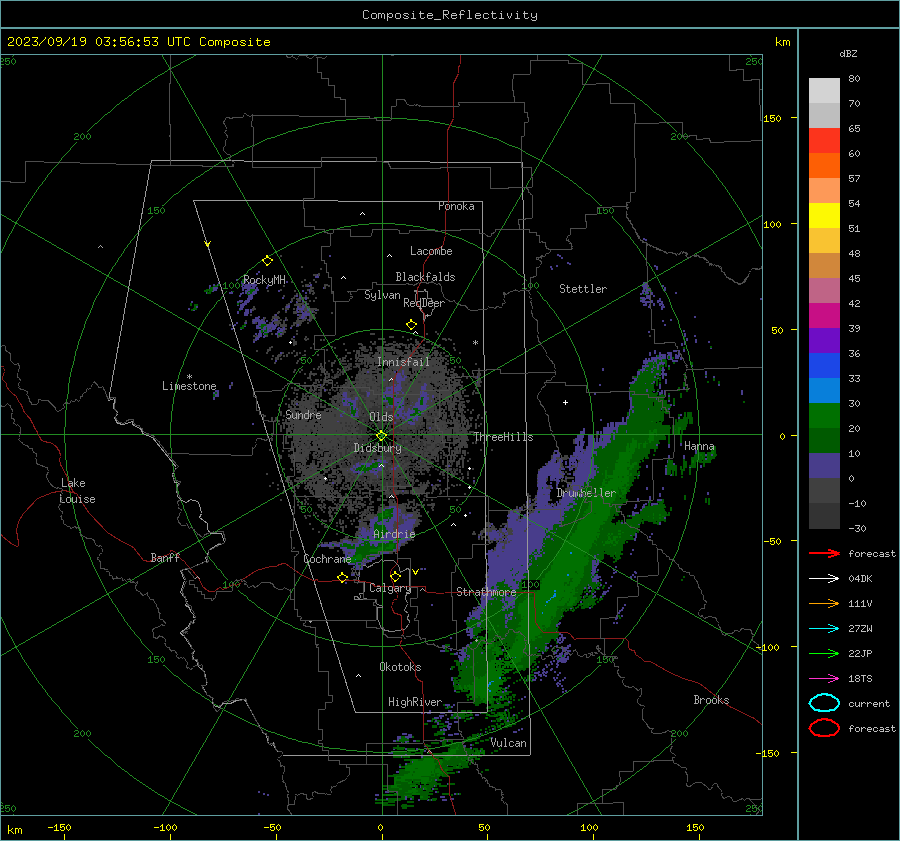Click the red forecast ellipse icon
900x841 pixels.
[824, 728]
